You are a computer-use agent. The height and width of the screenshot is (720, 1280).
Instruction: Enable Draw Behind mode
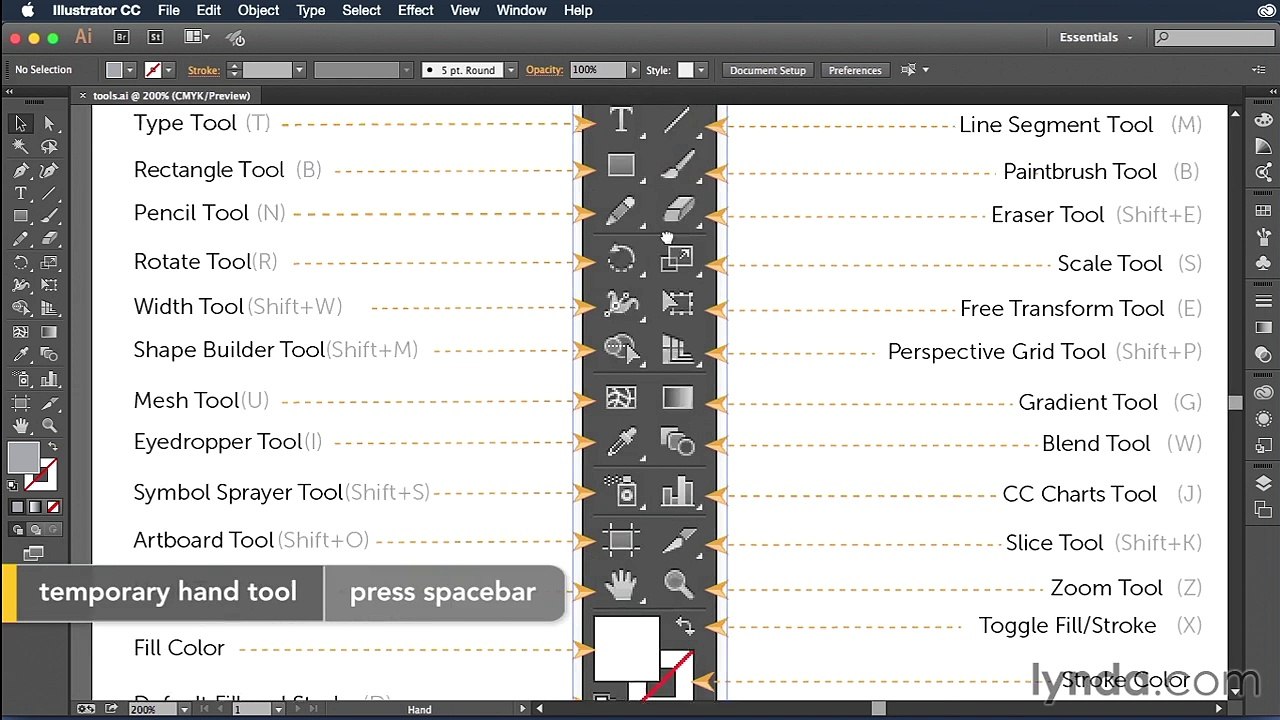tap(35, 530)
